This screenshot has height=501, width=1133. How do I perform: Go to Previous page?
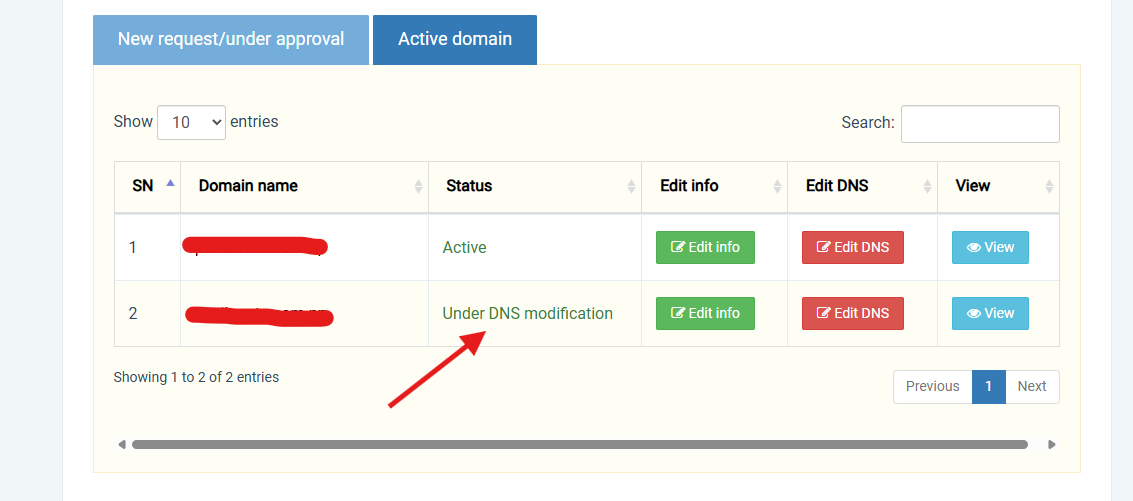click(x=933, y=387)
